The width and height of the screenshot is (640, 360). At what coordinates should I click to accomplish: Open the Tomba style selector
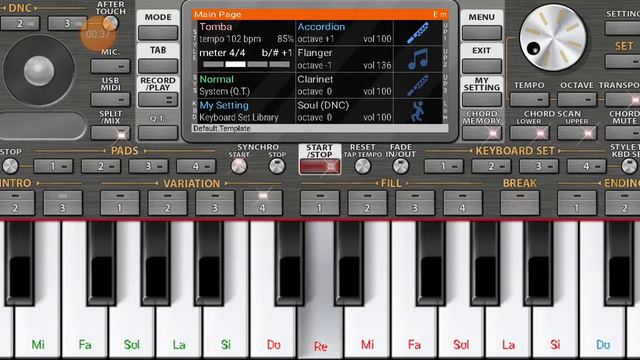pyautogui.click(x=246, y=33)
